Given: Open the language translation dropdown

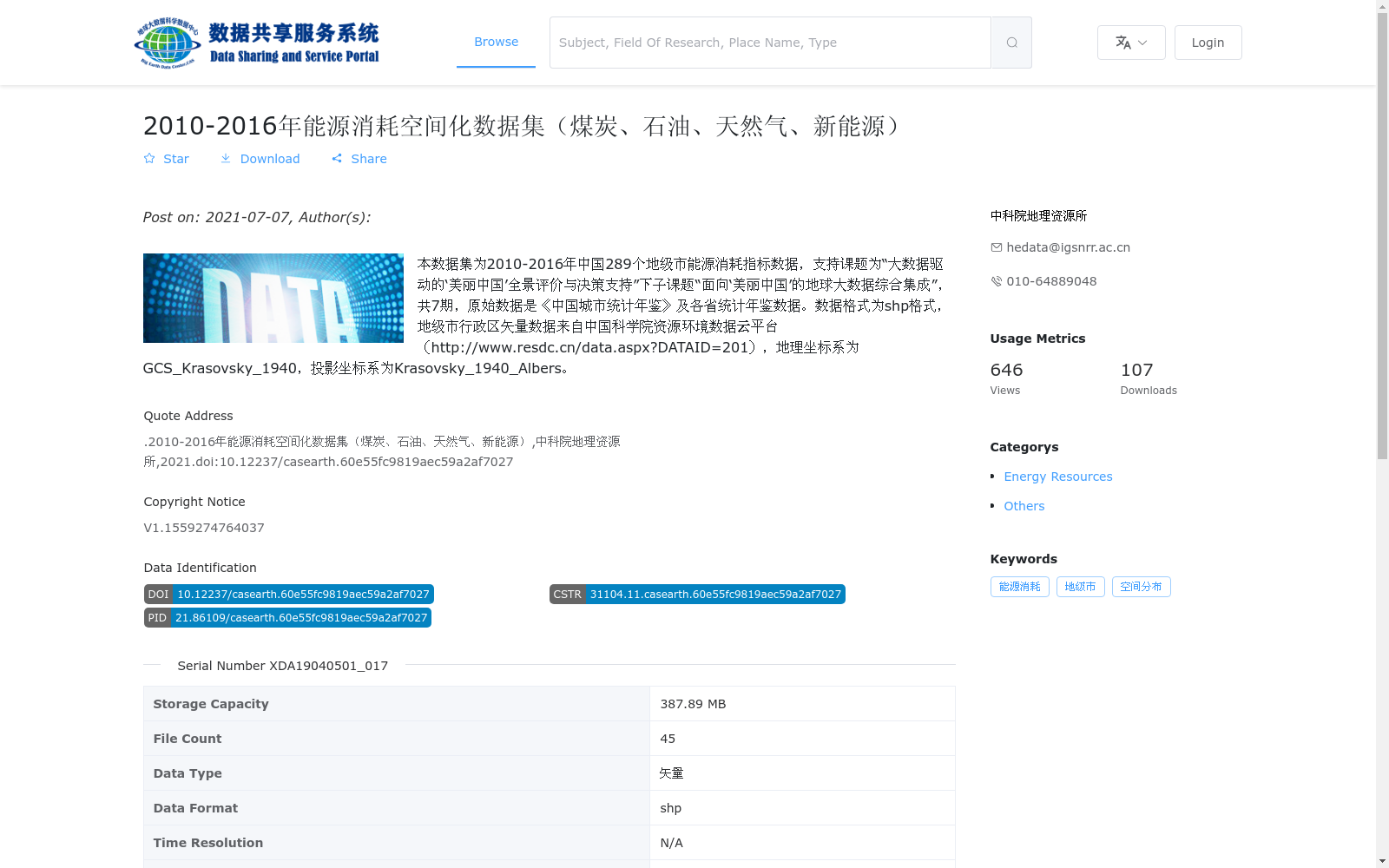Looking at the screenshot, I should tap(1131, 43).
